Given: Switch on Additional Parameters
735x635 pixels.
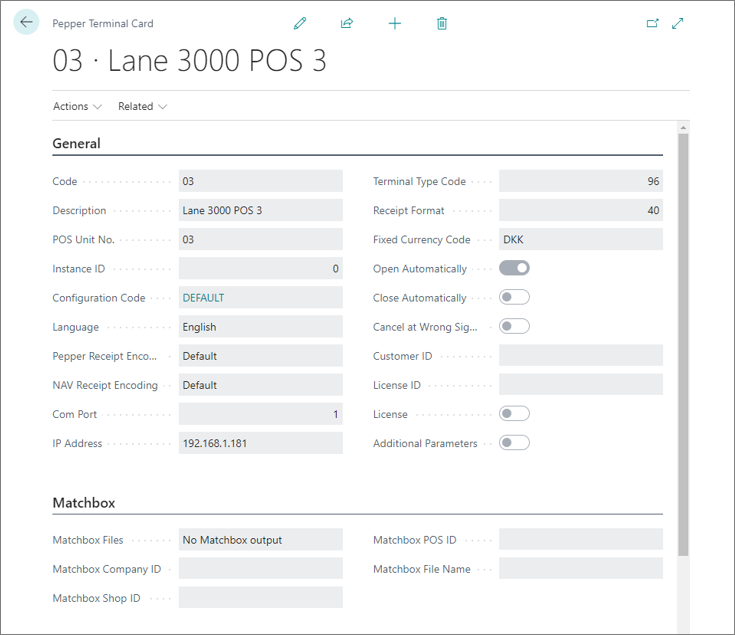Looking at the screenshot, I should (514, 442).
